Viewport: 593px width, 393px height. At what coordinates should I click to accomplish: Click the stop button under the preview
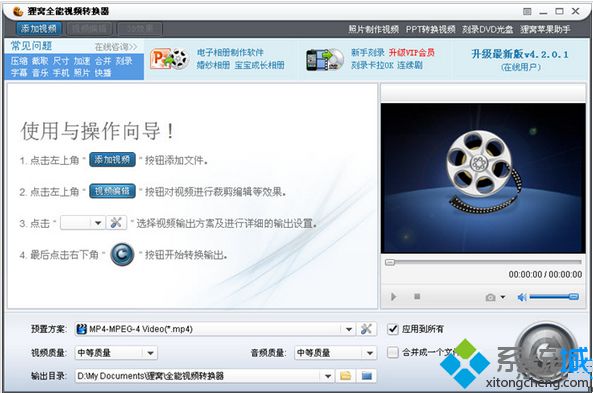point(417,297)
